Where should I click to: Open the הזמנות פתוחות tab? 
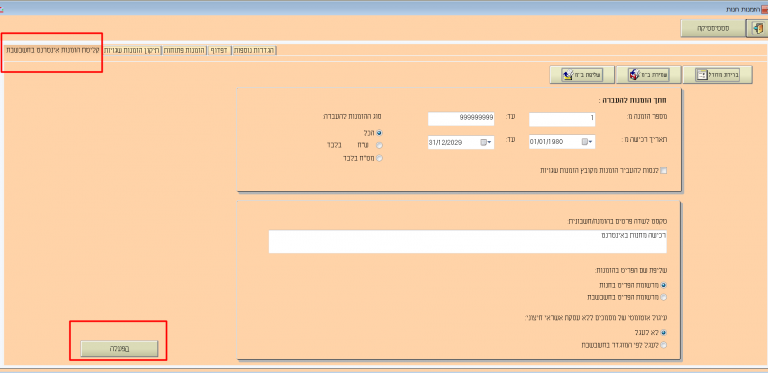184,50
